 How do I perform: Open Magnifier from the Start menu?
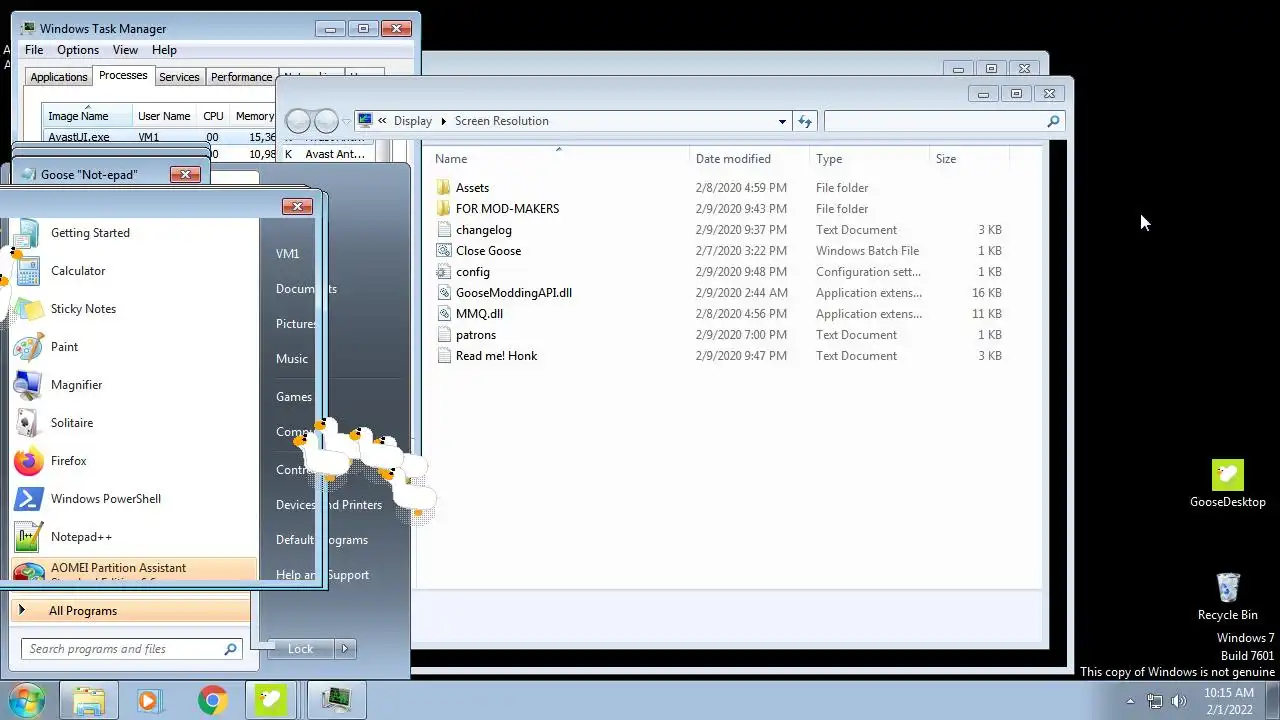click(28, 385)
